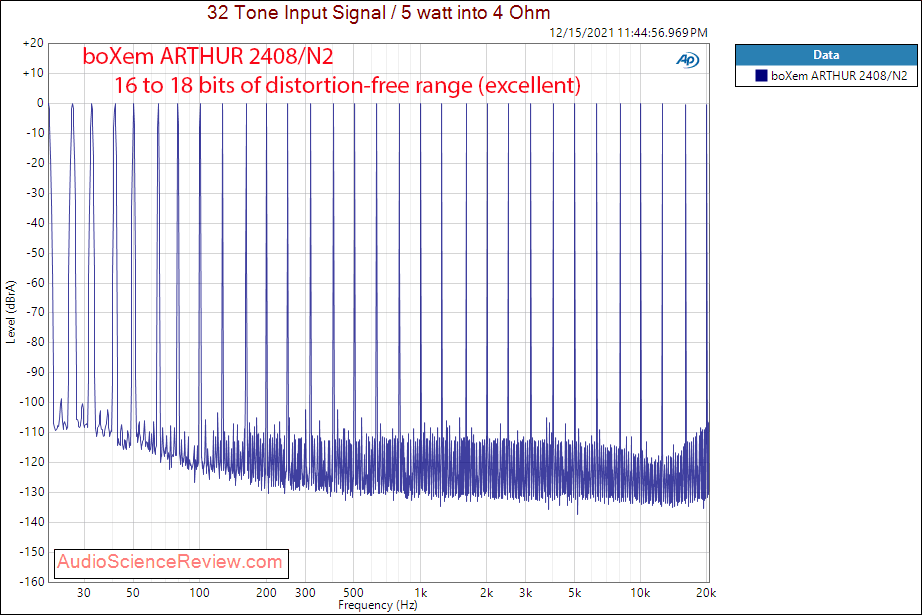
Task: Click the "Frequency (Hz)" axis label
Action: (378, 605)
